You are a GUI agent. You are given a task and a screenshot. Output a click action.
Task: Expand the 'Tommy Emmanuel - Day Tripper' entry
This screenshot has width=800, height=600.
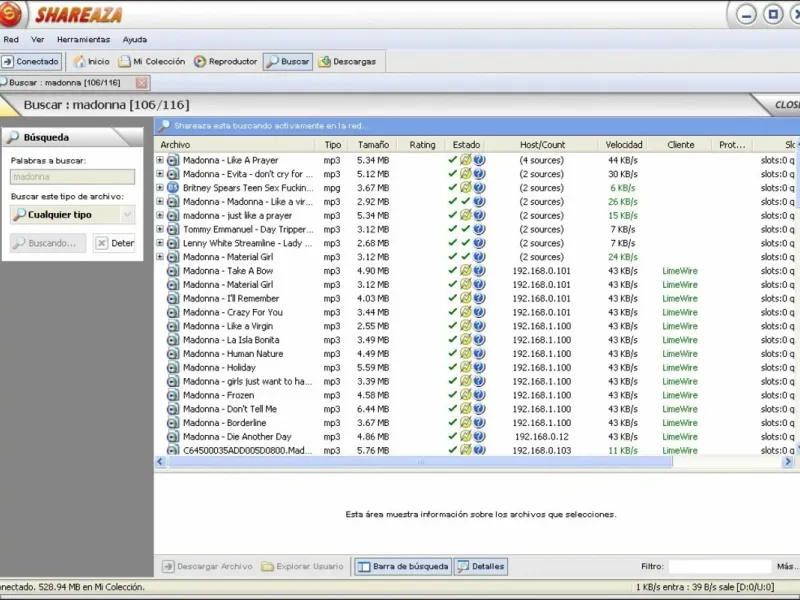[x=159, y=229]
